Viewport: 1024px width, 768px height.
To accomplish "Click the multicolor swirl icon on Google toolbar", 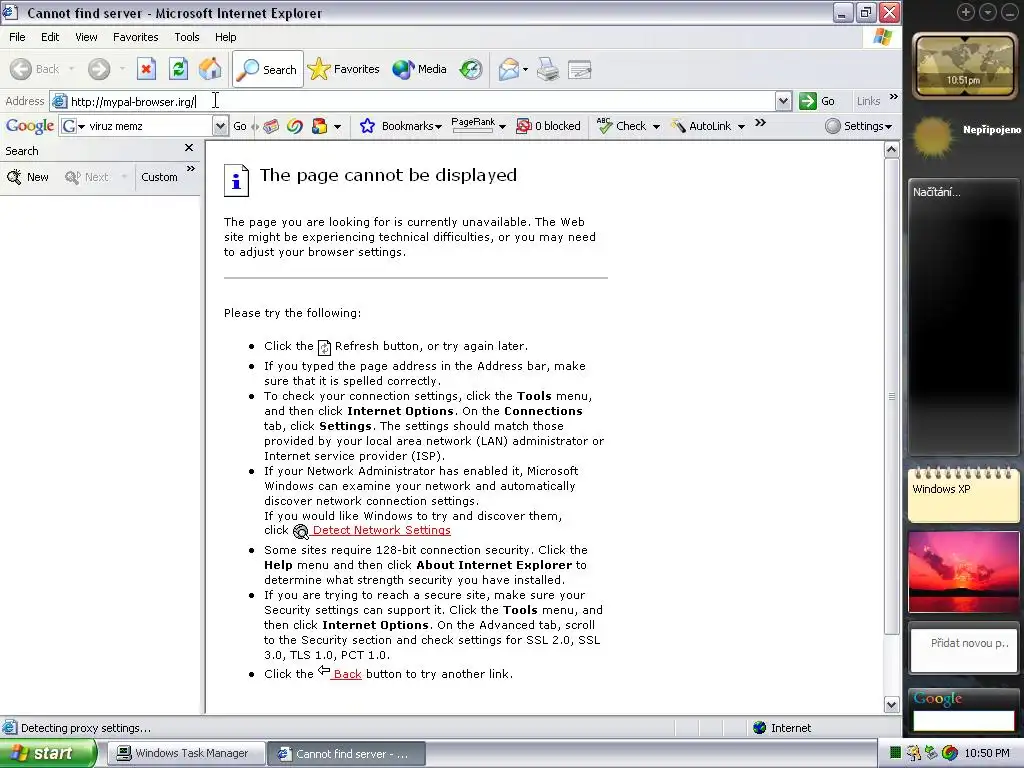I will pos(295,126).
